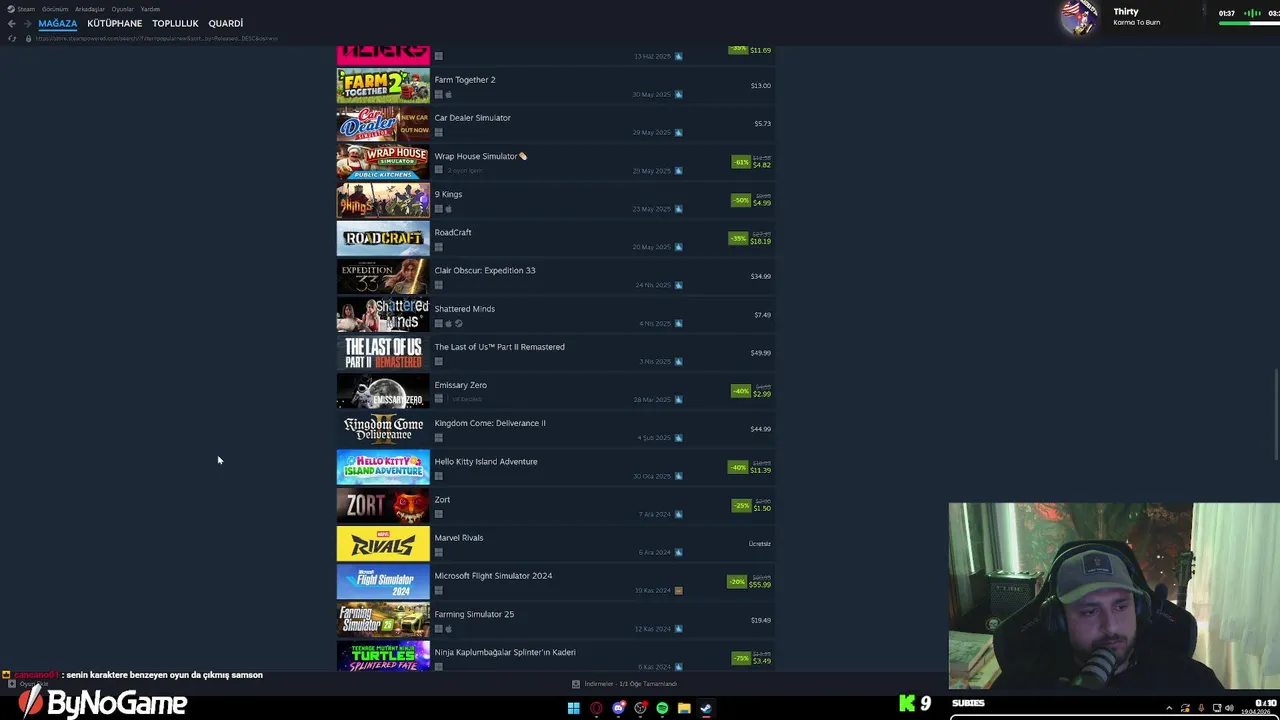Open the Oyunlar menu
1280x720 pixels.
pyautogui.click(x=123, y=9)
